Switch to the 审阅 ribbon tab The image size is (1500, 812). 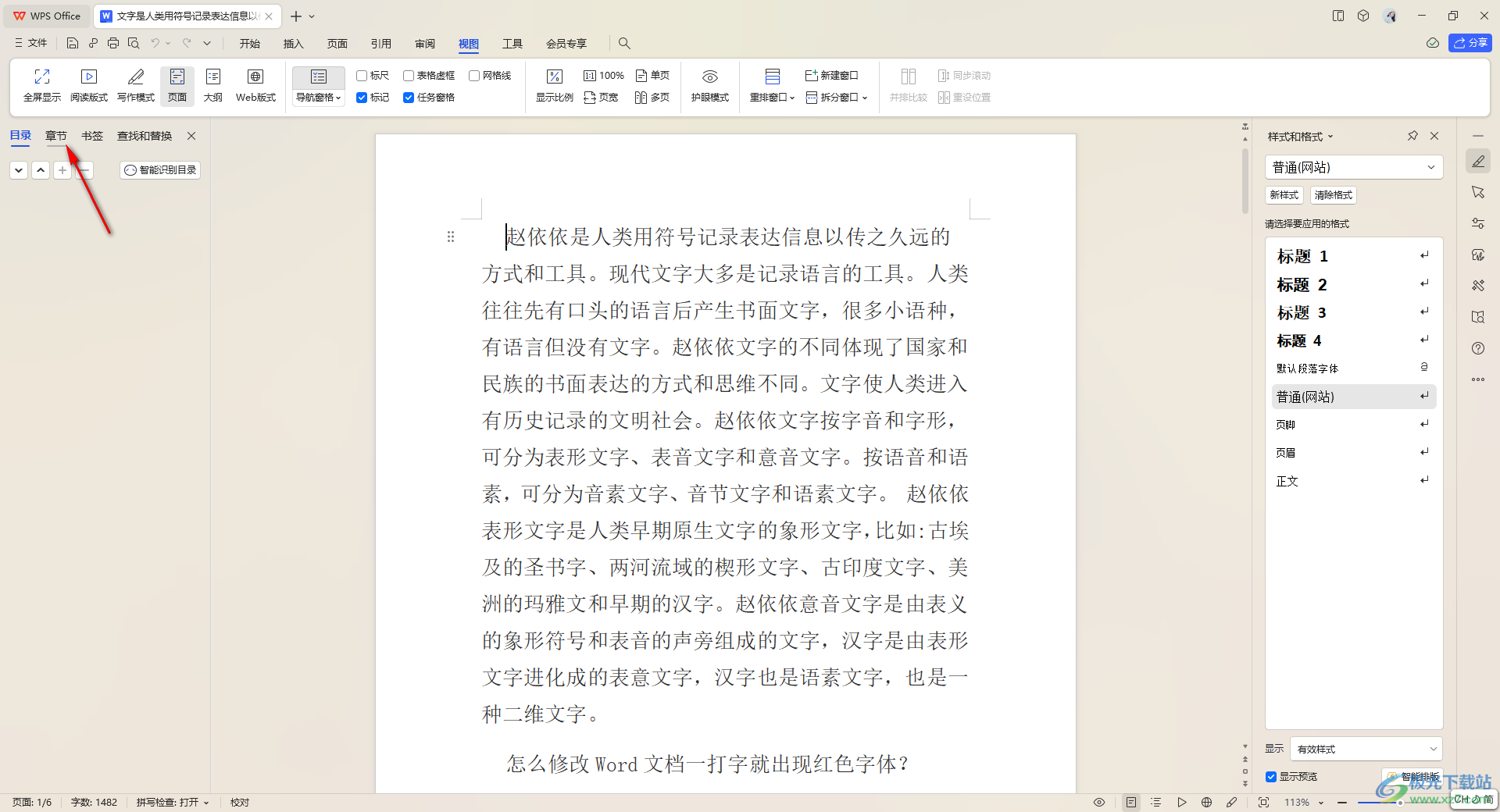point(425,44)
